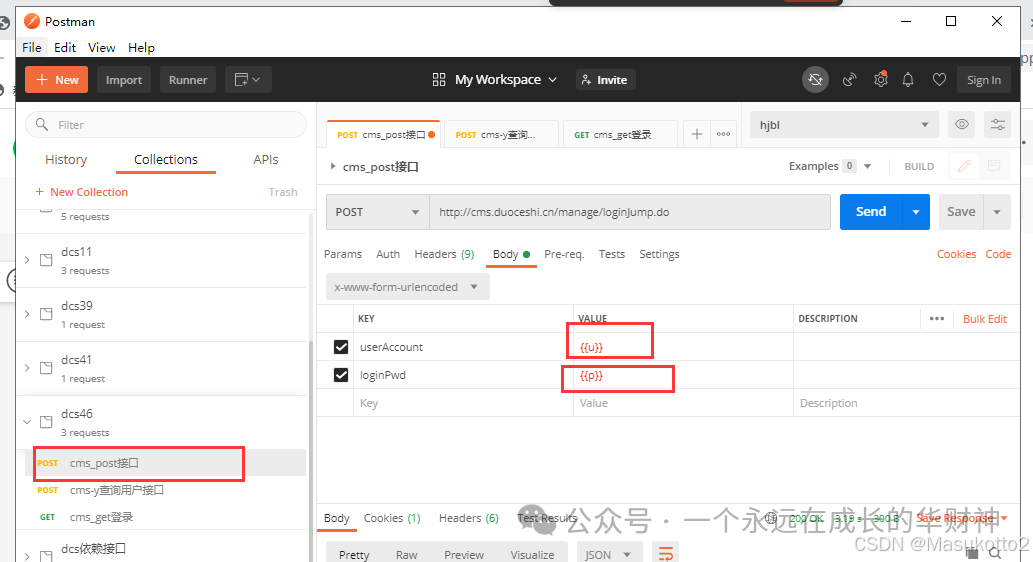Click the dcs41 collection folder icon
The height and width of the screenshot is (562, 1033).
46,368
